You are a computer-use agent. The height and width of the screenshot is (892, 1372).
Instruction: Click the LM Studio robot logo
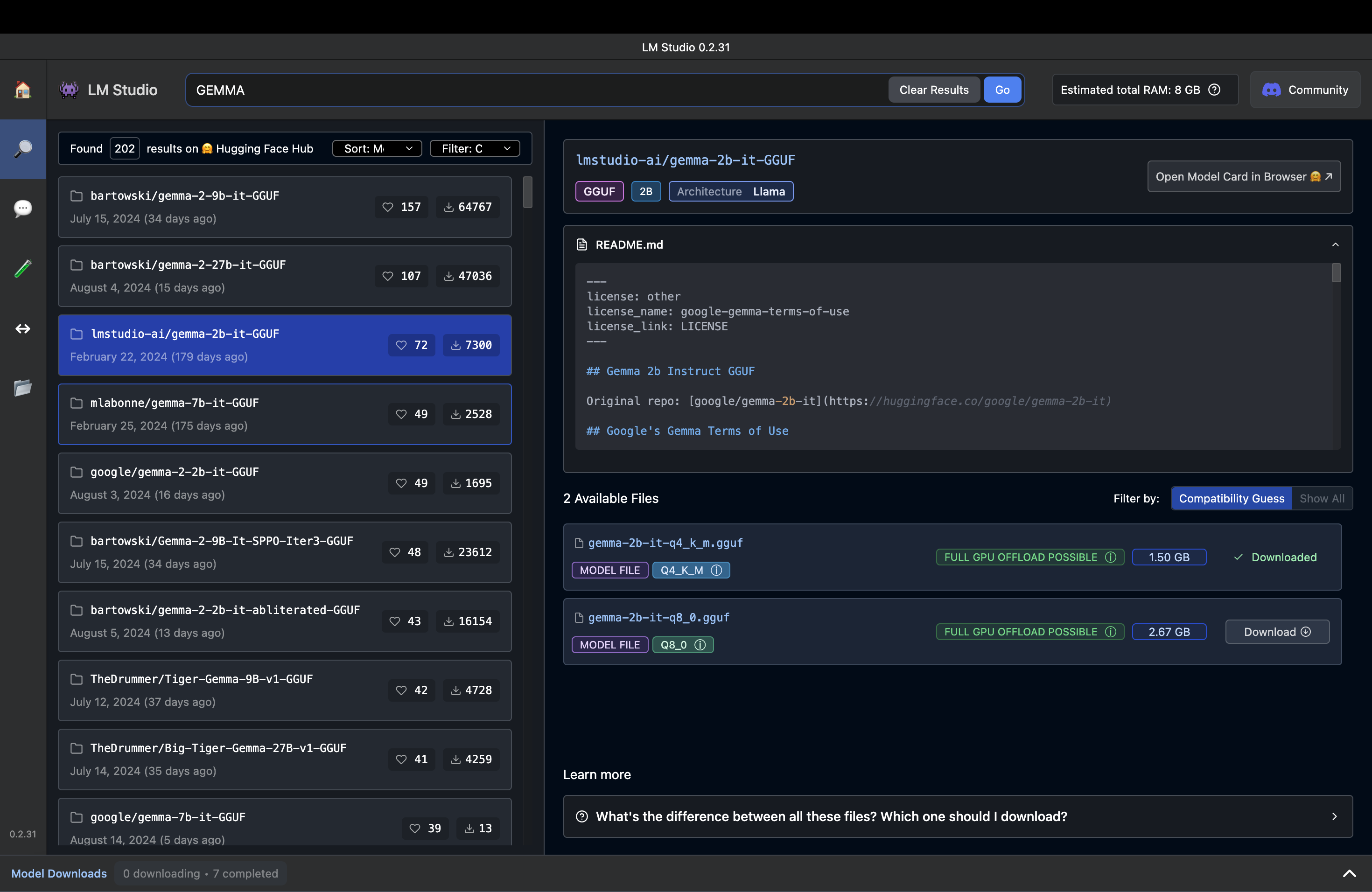click(x=69, y=90)
